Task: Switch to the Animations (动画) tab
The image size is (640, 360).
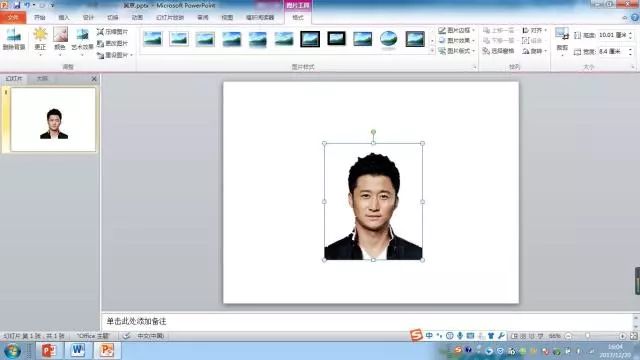Action: (x=137, y=18)
